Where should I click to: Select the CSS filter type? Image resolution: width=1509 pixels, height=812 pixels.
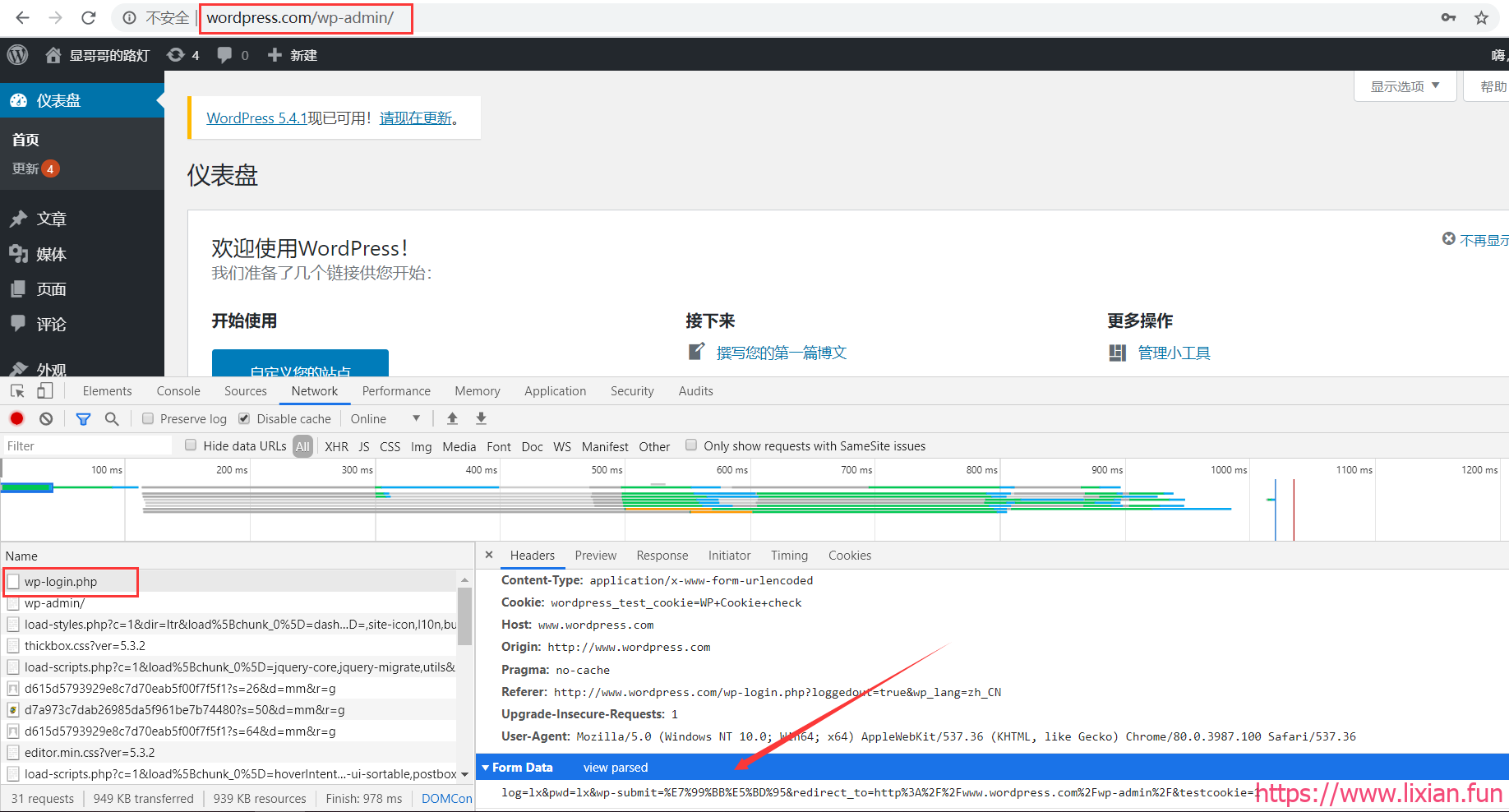[390, 446]
